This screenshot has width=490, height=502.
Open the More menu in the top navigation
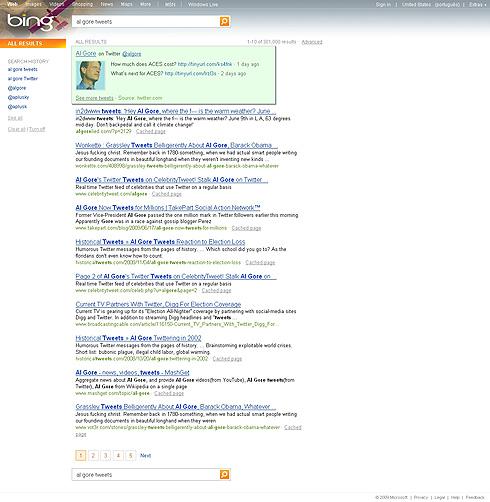click(145, 4)
